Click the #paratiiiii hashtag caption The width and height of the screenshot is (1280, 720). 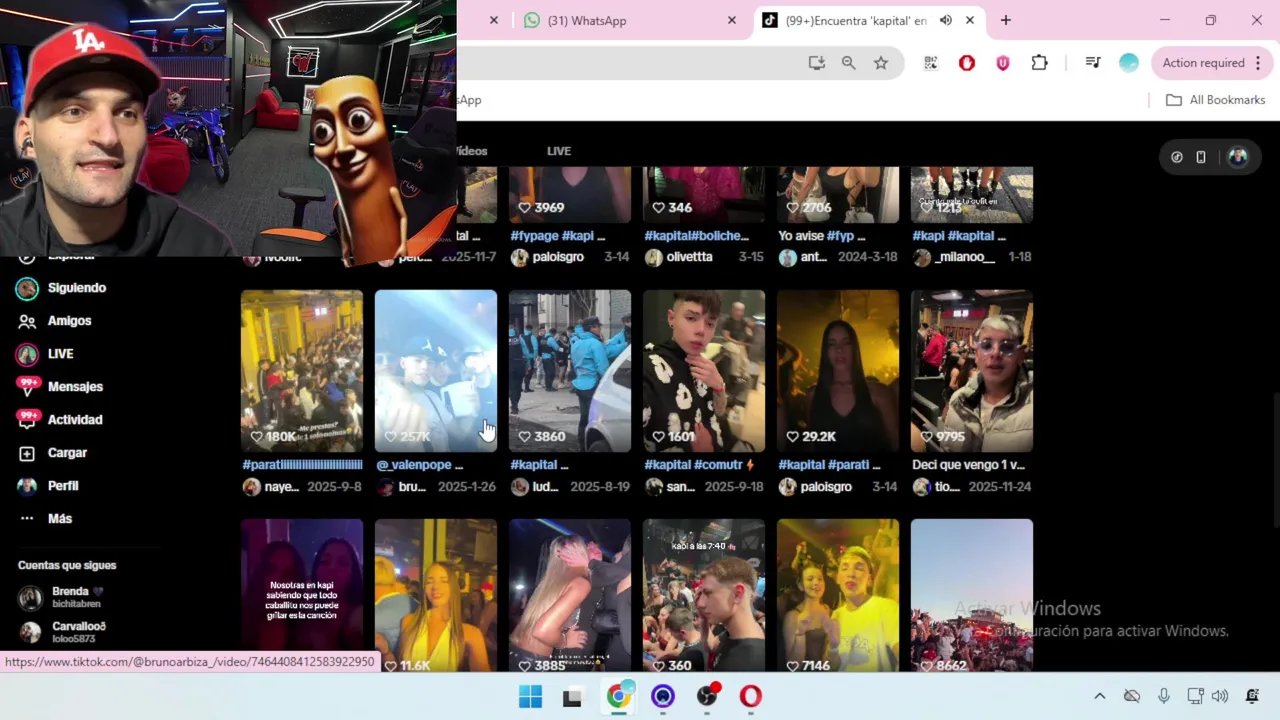point(302,465)
